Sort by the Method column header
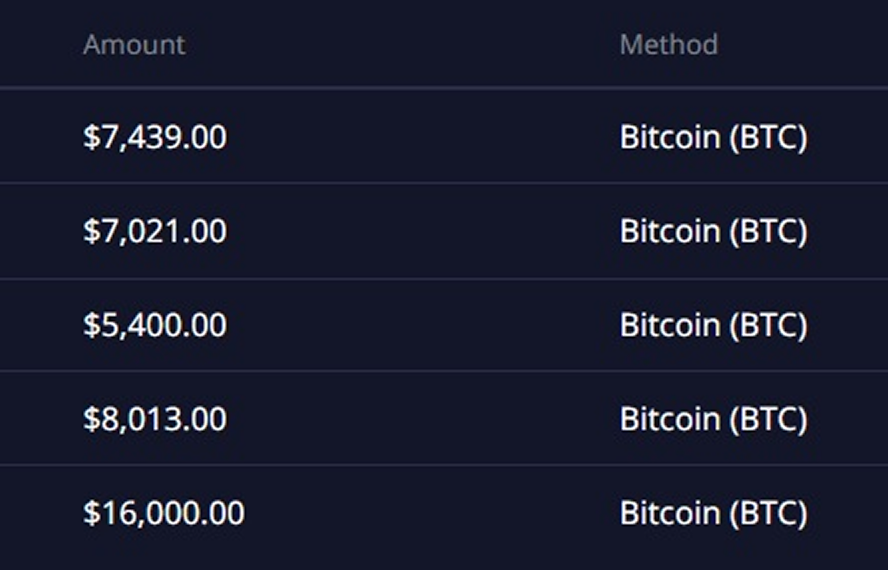The width and height of the screenshot is (888, 570). click(668, 45)
